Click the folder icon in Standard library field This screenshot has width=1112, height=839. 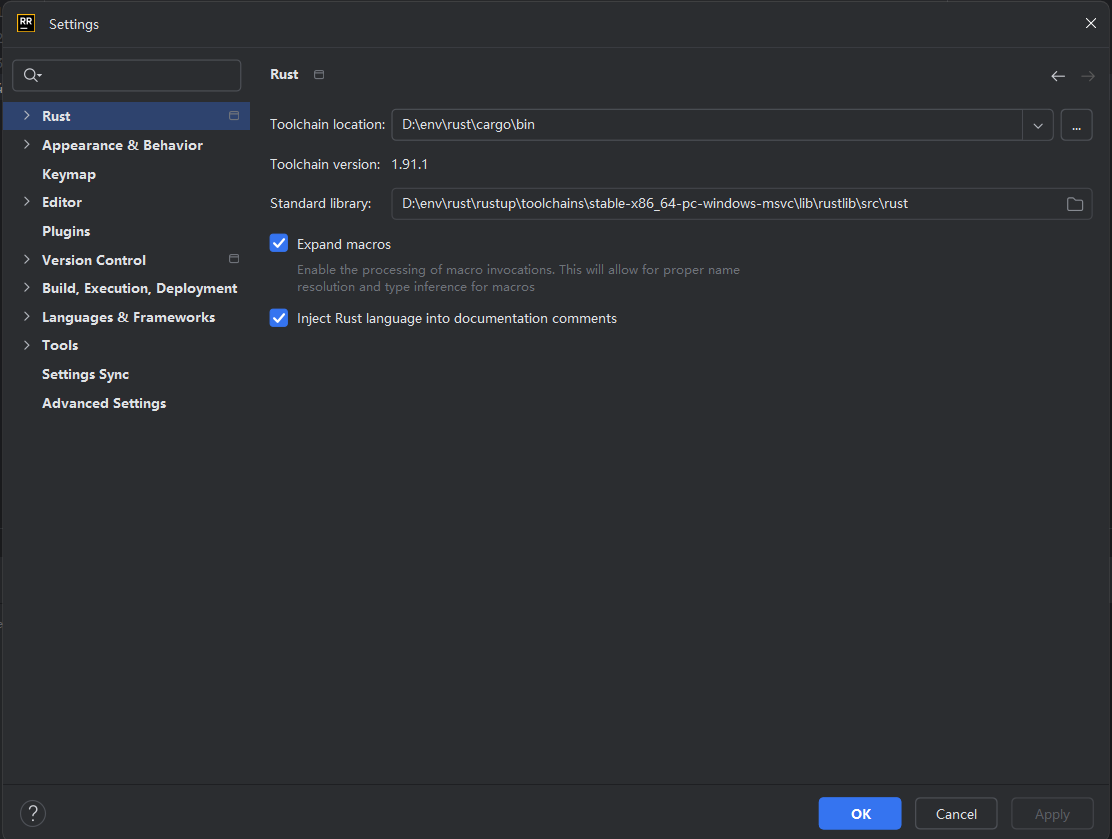tap(1074, 204)
